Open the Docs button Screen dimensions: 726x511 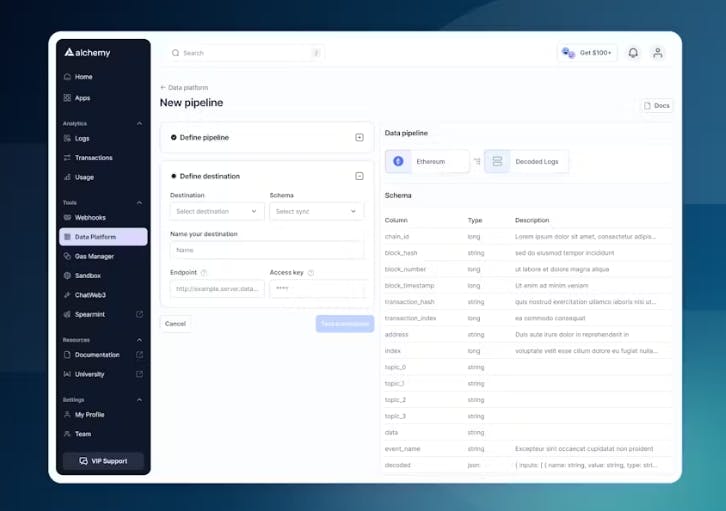pos(657,106)
